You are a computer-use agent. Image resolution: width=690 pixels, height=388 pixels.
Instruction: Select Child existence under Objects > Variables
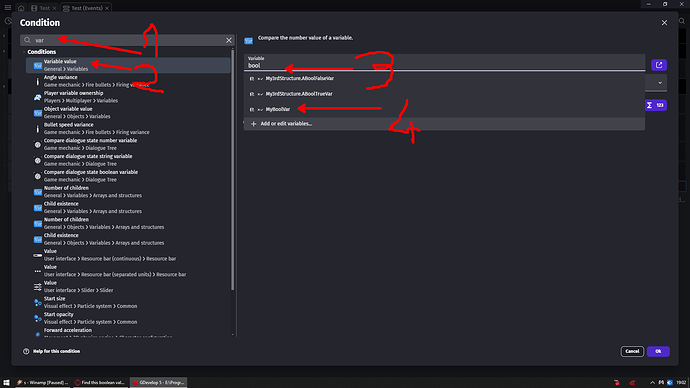(128, 239)
